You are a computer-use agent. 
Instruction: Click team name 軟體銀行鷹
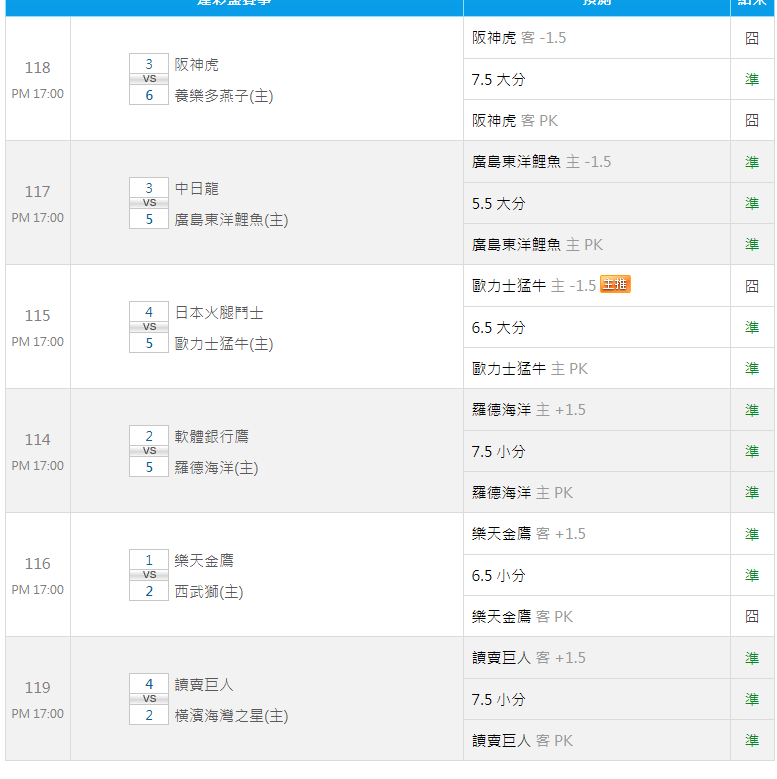(211, 436)
